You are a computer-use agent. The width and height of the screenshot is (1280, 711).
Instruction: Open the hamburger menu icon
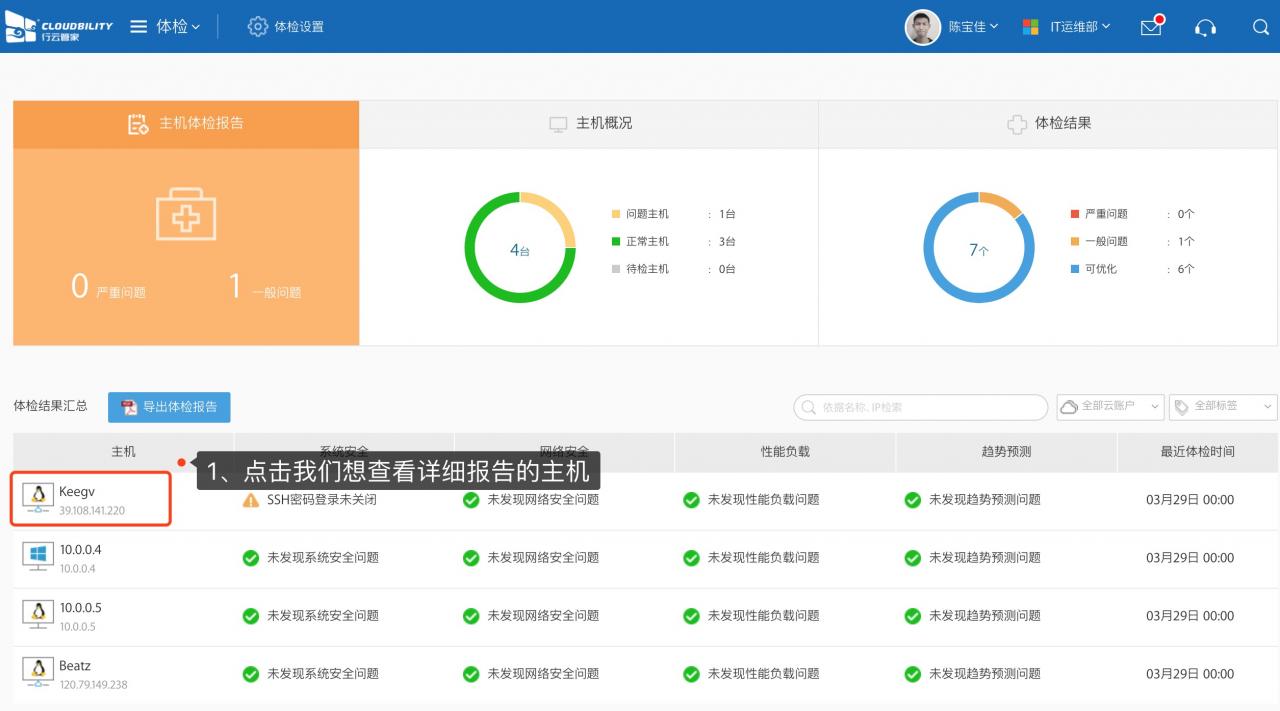click(x=139, y=27)
